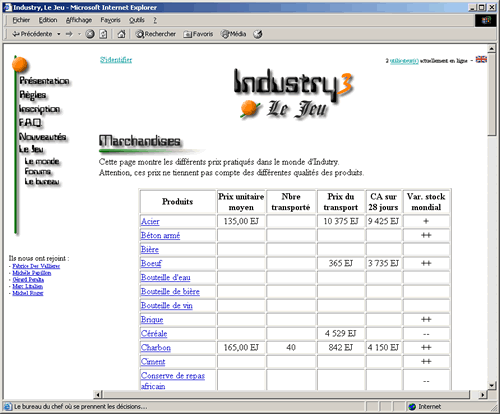Open the Fichier menu
The image size is (500, 414).
click(21, 20)
